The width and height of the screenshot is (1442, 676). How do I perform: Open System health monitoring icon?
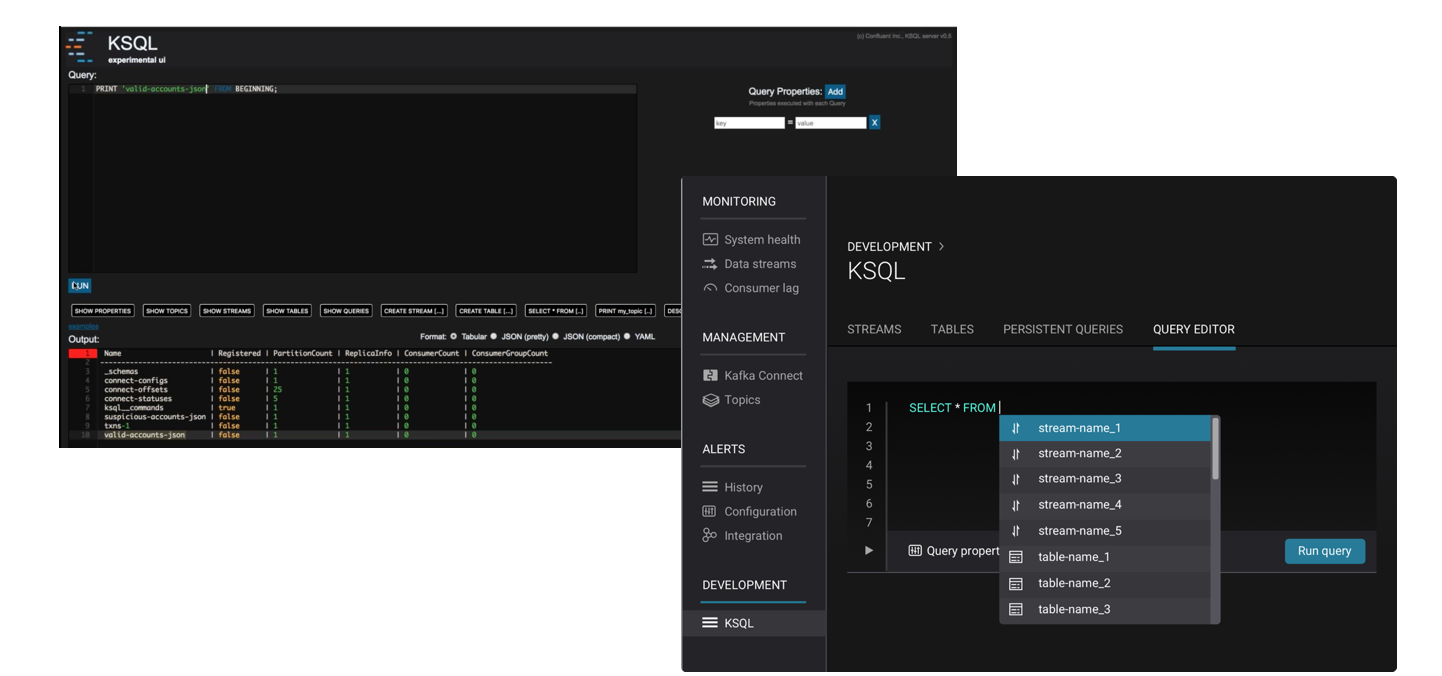[710, 240]
